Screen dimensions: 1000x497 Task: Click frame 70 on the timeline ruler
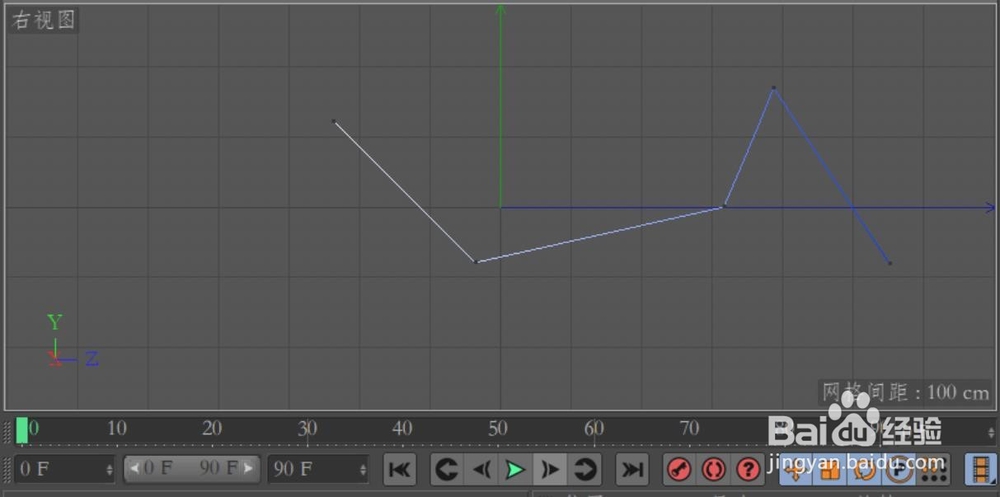(689, 429)
